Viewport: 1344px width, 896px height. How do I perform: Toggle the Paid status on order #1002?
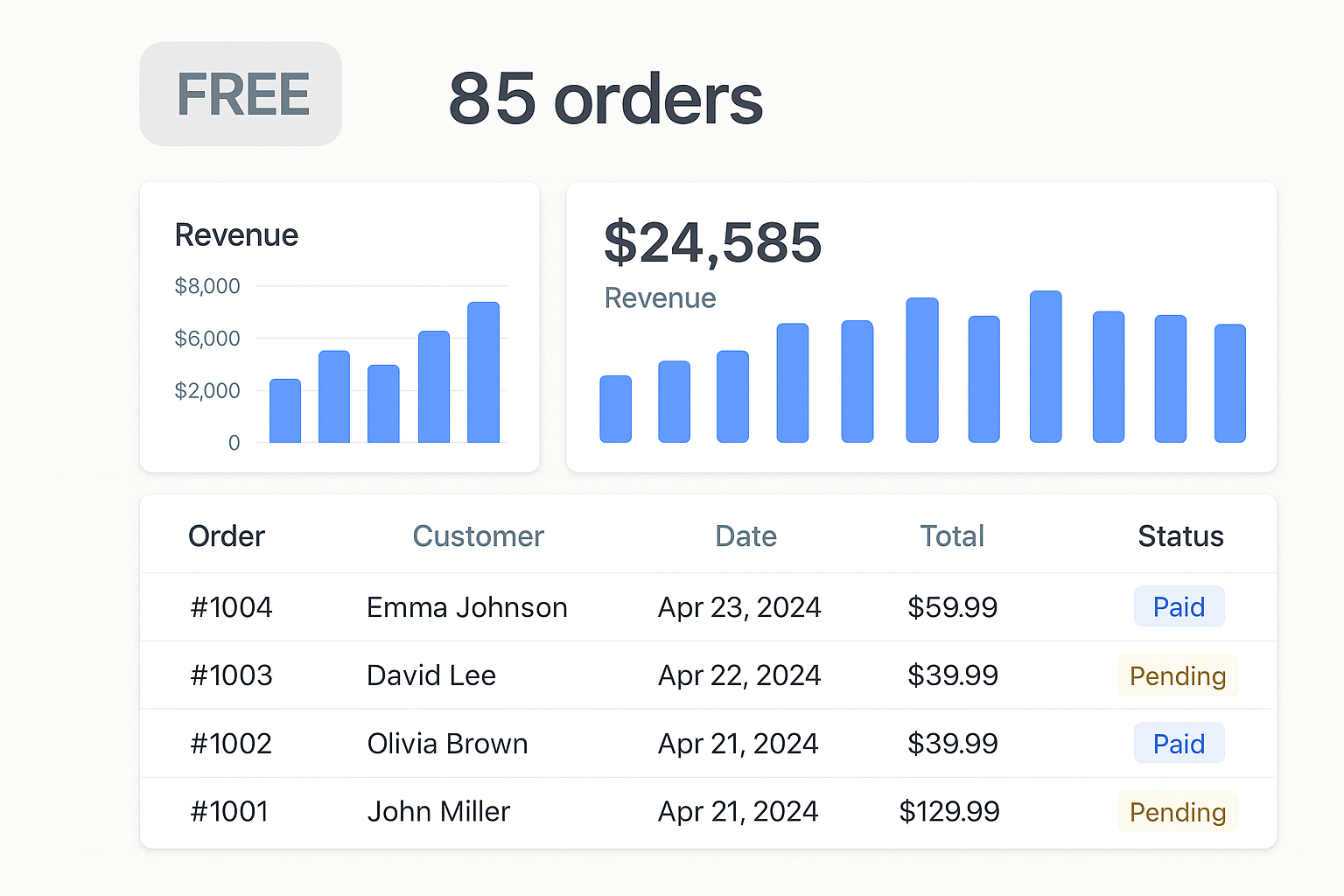(1179, 743)
